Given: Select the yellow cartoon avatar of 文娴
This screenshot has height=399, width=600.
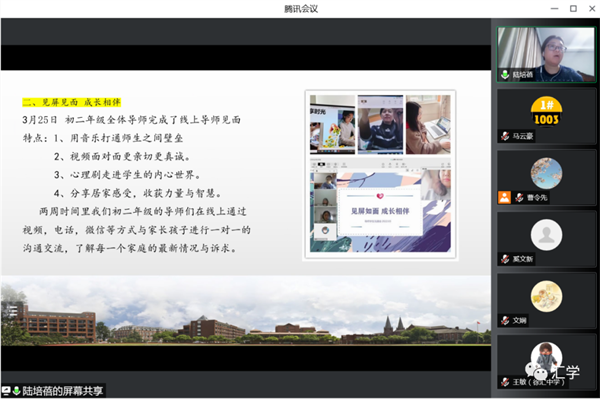Looking at the screenshot, I should click(x=546, y=296).
